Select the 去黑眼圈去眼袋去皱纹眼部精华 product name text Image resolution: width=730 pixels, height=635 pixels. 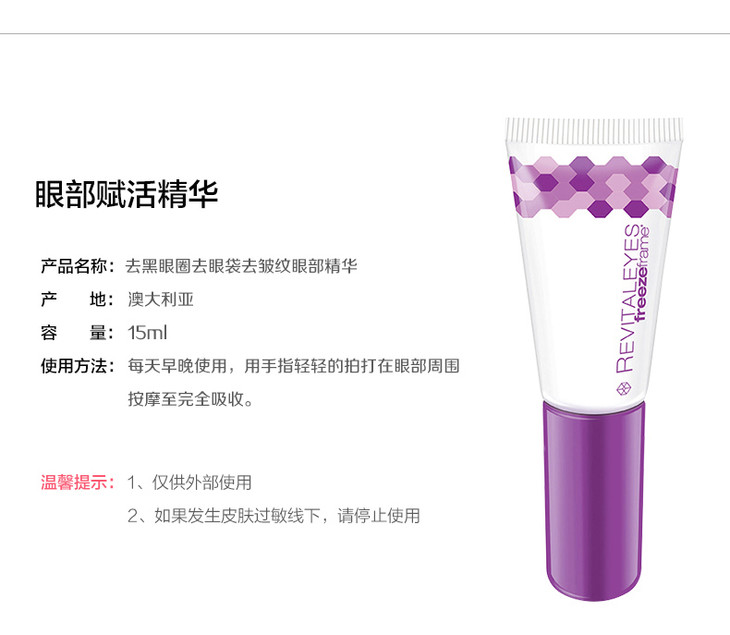pos(241,266)
